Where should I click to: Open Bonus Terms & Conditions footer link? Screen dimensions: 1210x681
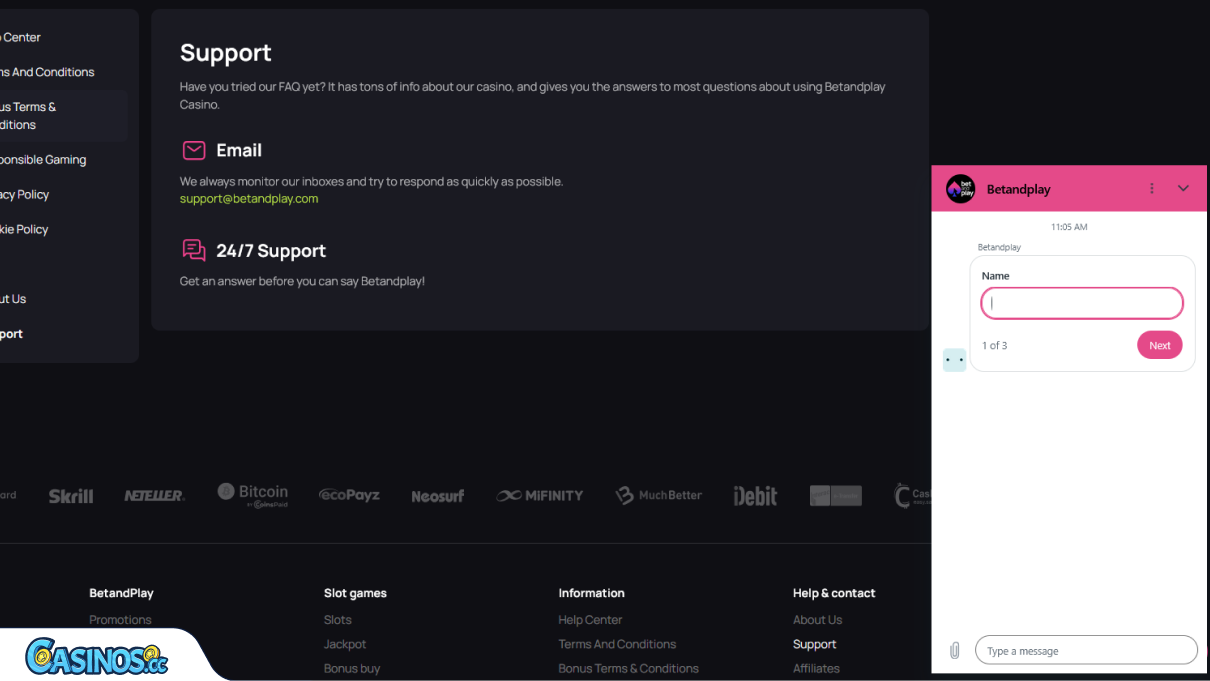pyautogui.click(x=628, y=668)
